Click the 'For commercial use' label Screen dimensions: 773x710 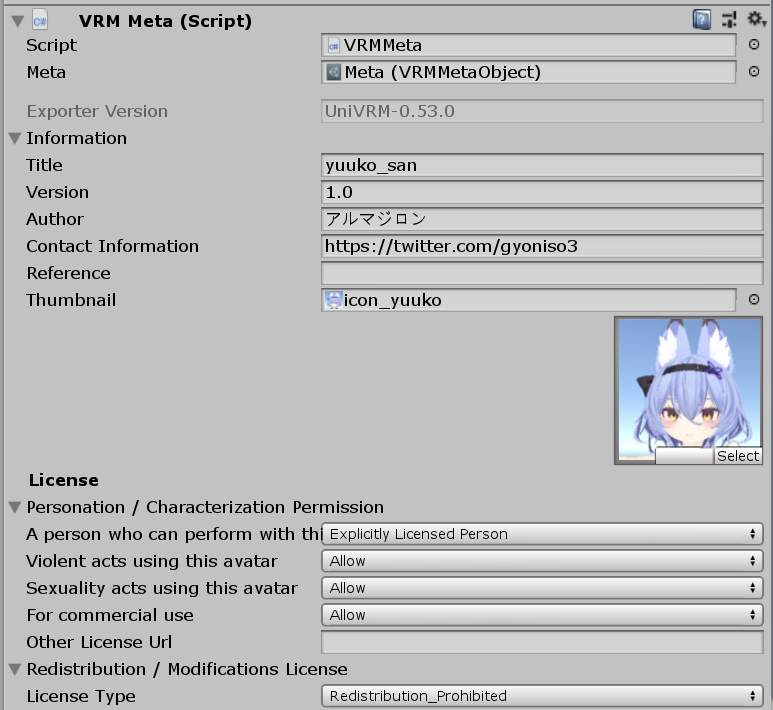(110, 615)
